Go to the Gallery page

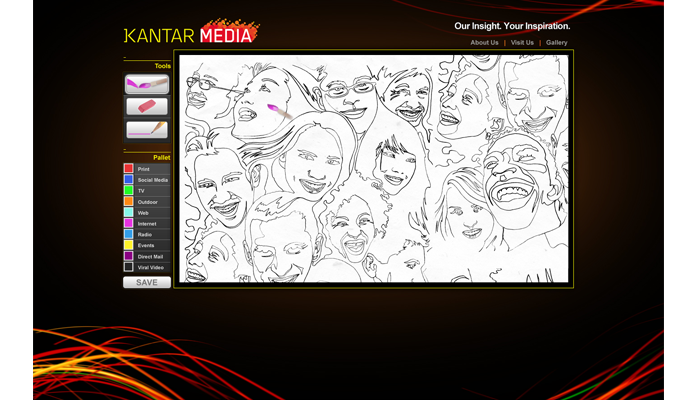[x=556, y=43]
